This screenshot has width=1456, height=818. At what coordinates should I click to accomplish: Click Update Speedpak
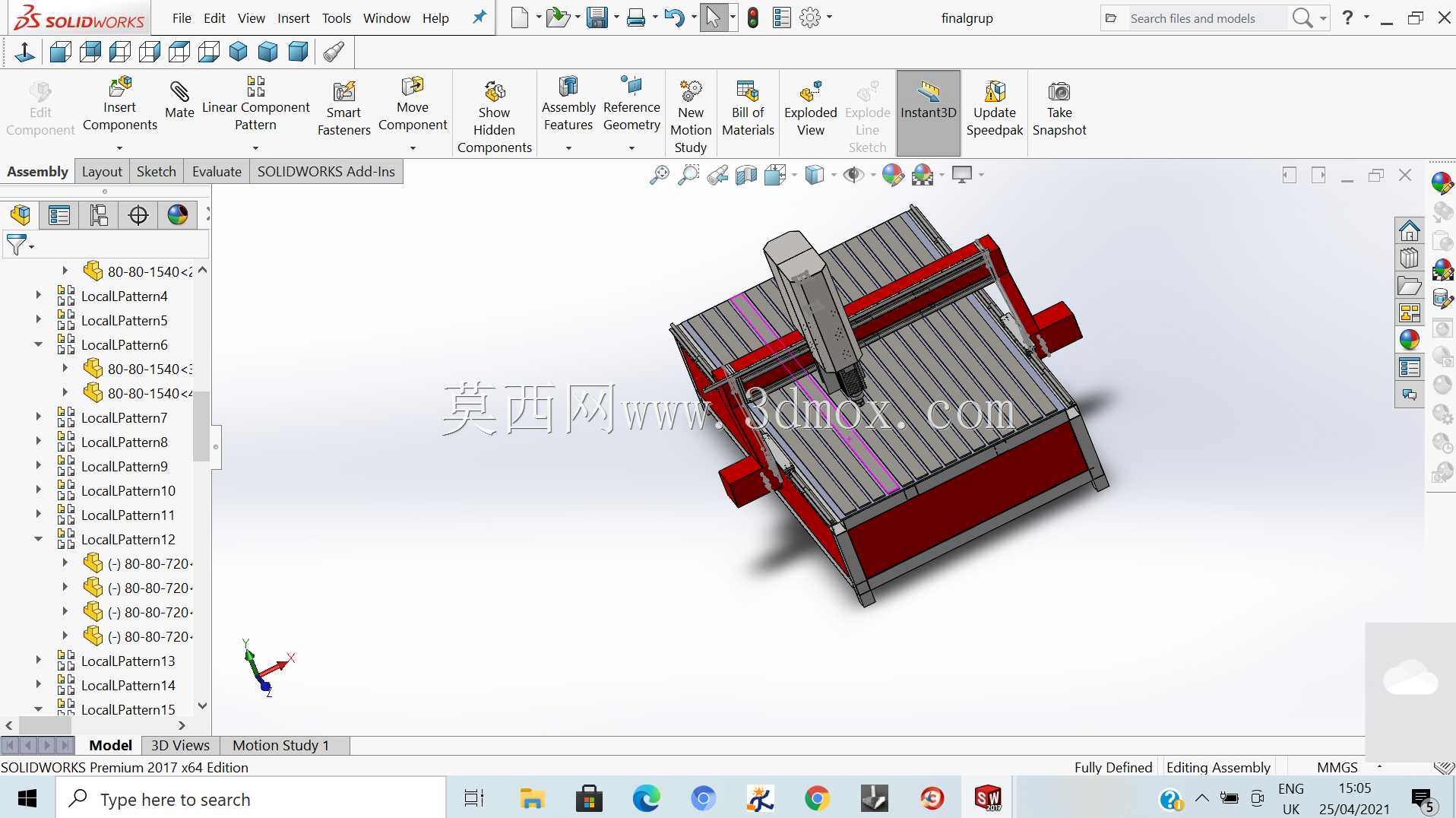pos(995,109)
